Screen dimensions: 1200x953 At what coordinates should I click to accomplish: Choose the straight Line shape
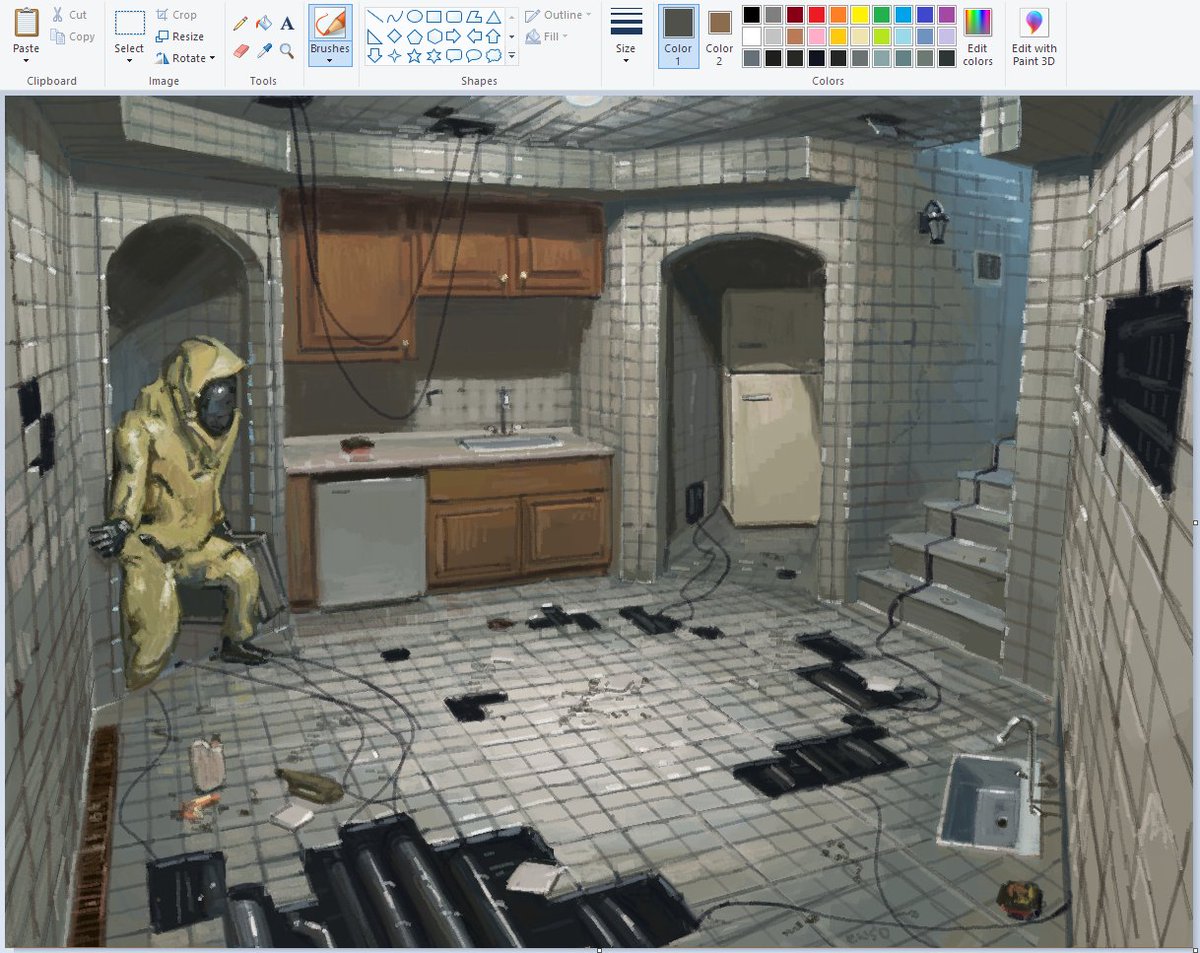click(375, 16)
